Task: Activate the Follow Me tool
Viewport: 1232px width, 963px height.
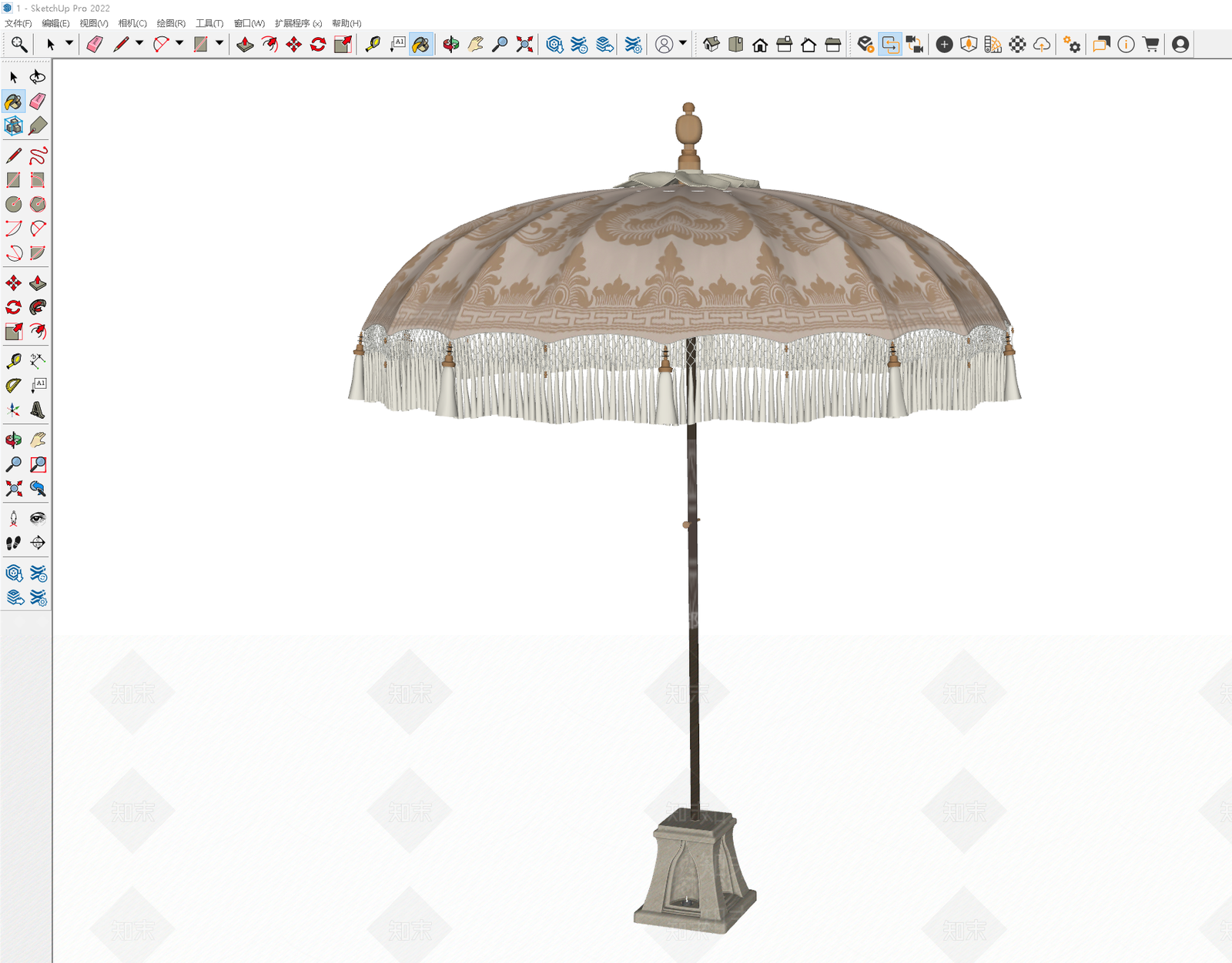Action: point(37,308)
